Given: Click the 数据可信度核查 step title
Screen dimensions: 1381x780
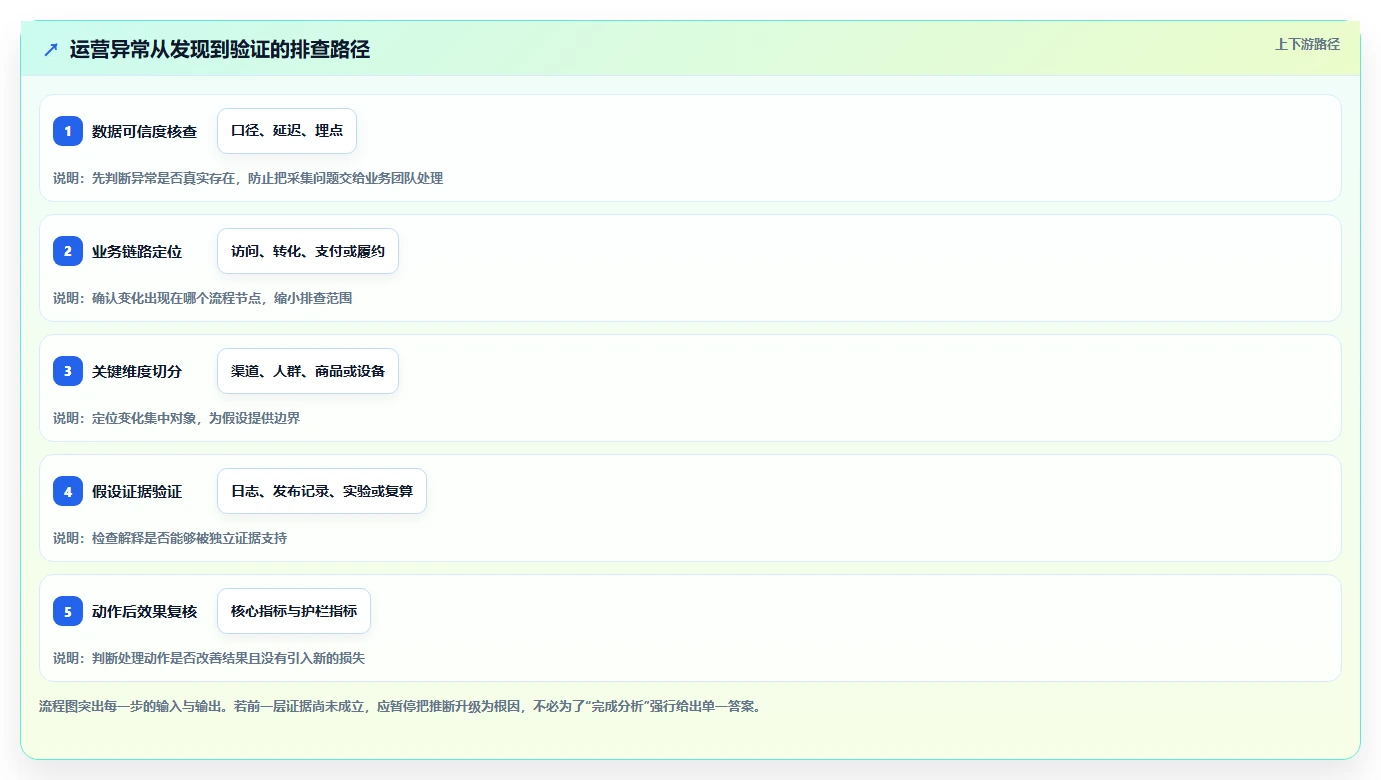Looking at the screenshot, I should click(x=145, y=131).
